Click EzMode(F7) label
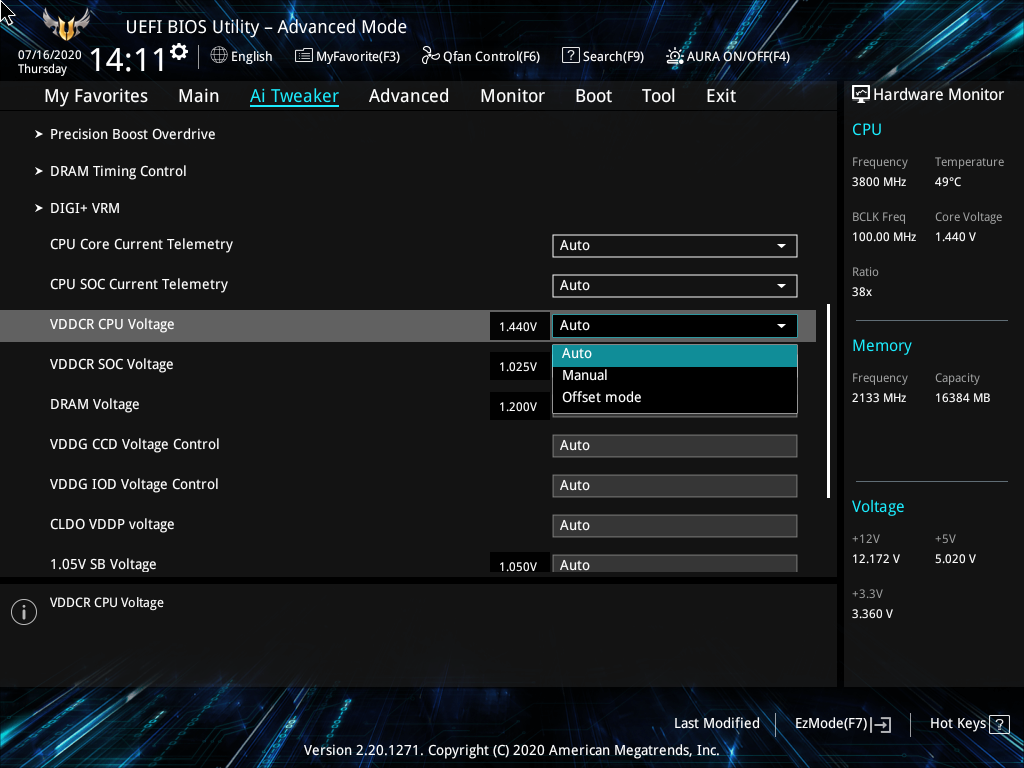 click(831, 724)
